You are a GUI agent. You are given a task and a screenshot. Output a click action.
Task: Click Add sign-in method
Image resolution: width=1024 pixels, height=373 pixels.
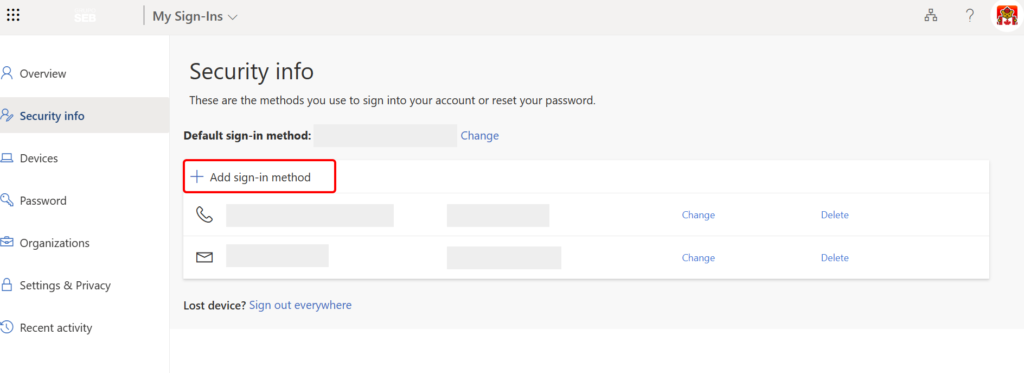click(259, 176)
